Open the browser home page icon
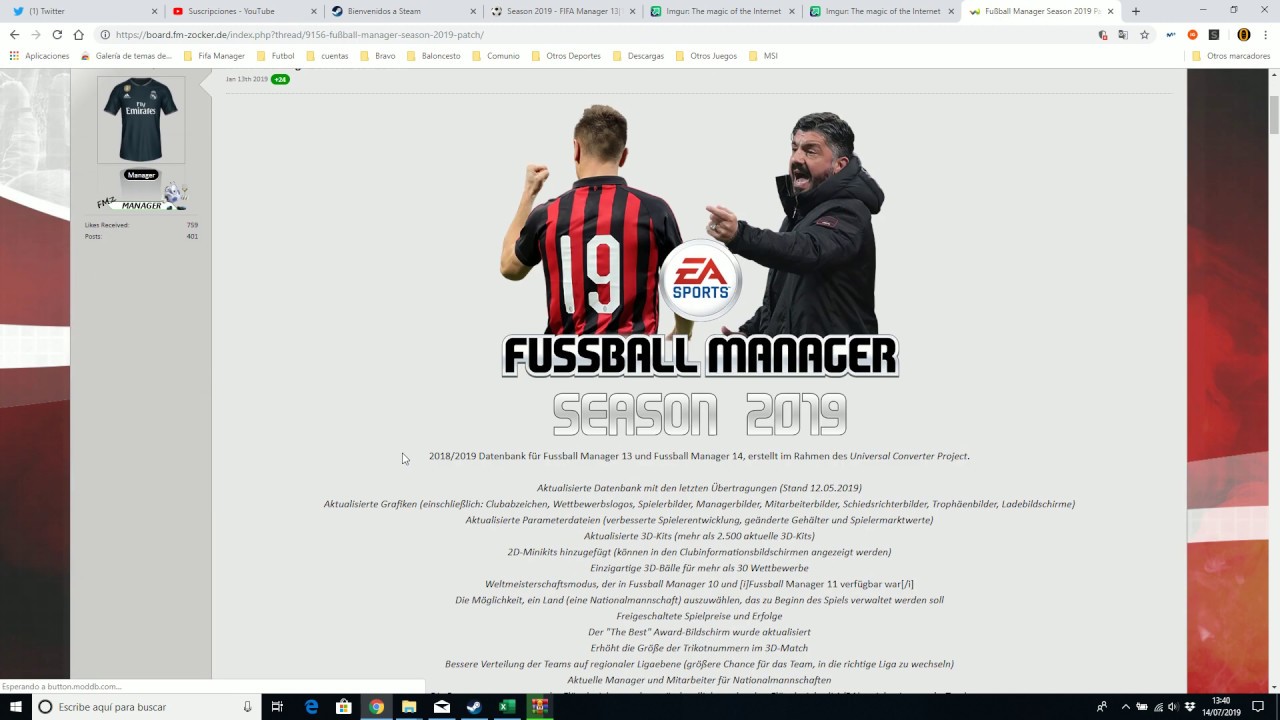The width and height of the screenshot is (1280, 720). pyautogui.click(x=79, y=34)
